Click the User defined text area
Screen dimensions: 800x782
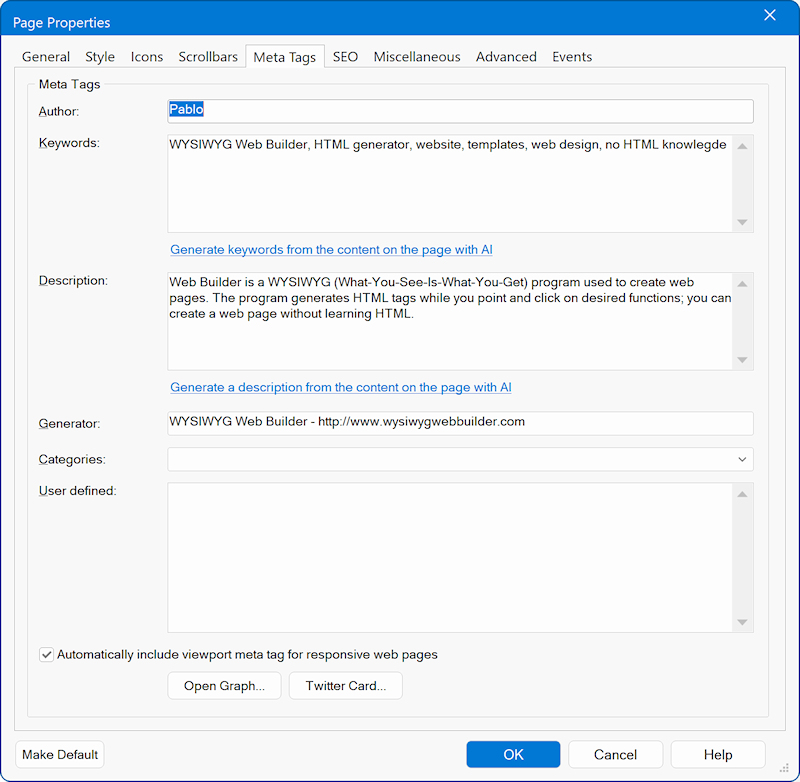[450, 557]
